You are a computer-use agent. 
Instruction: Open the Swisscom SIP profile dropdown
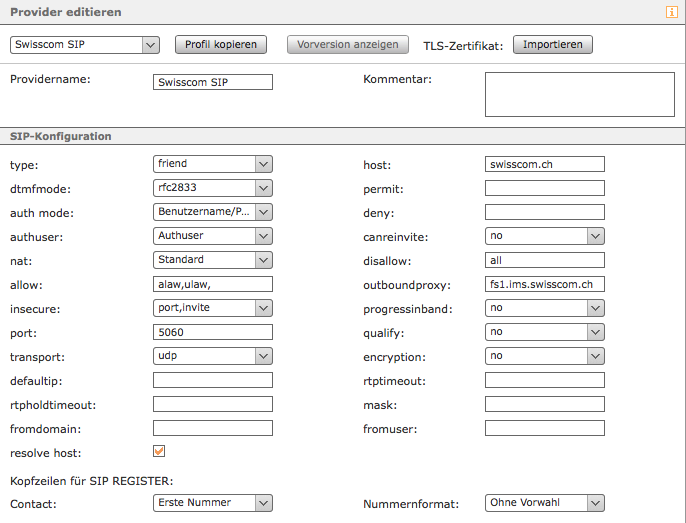coord(84,44)
